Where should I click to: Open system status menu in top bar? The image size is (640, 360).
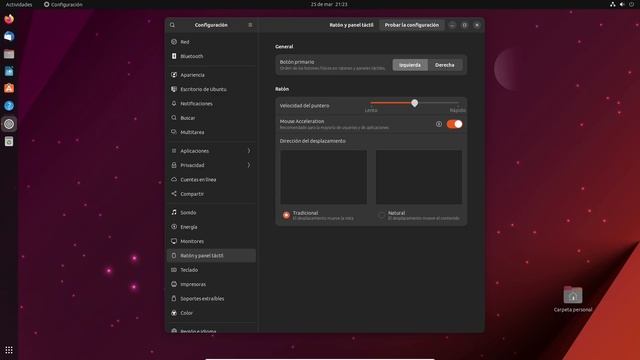(x=622, y=4)
